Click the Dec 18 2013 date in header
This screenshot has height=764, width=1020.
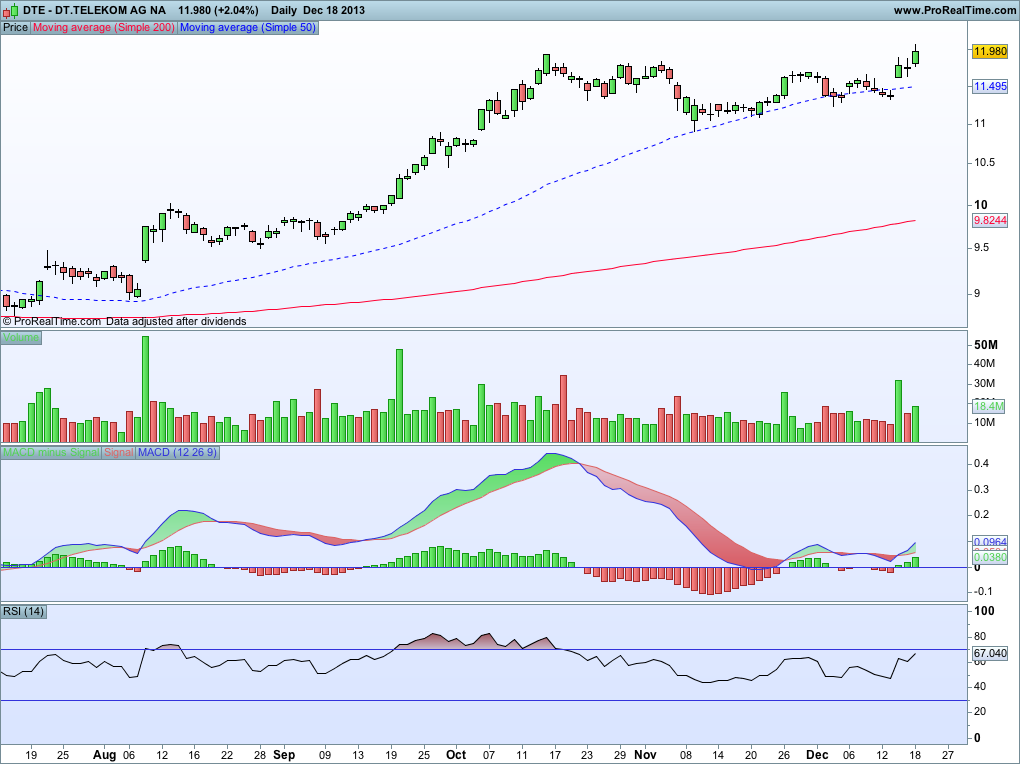coord(334,10)
